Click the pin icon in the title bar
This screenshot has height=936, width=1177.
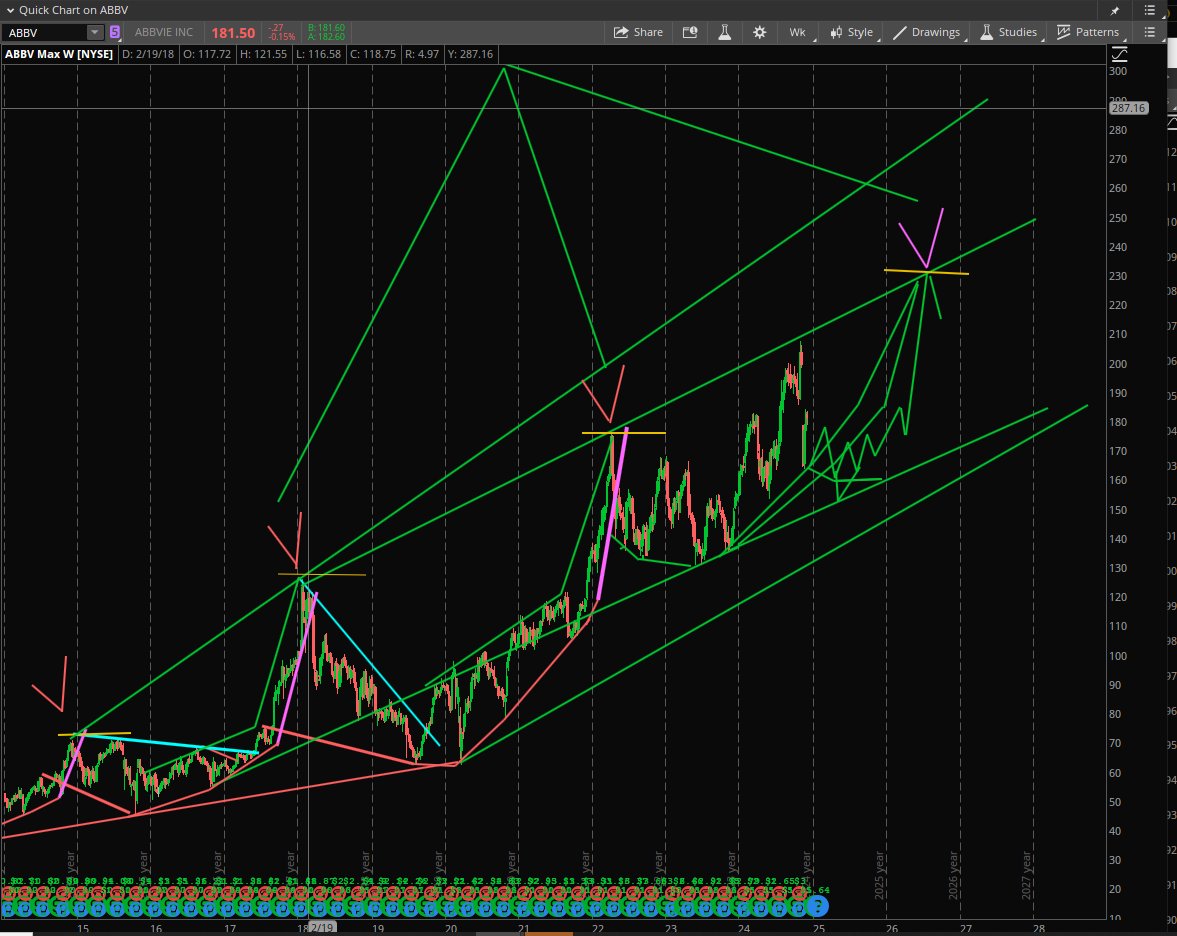tap(1114, 10)
